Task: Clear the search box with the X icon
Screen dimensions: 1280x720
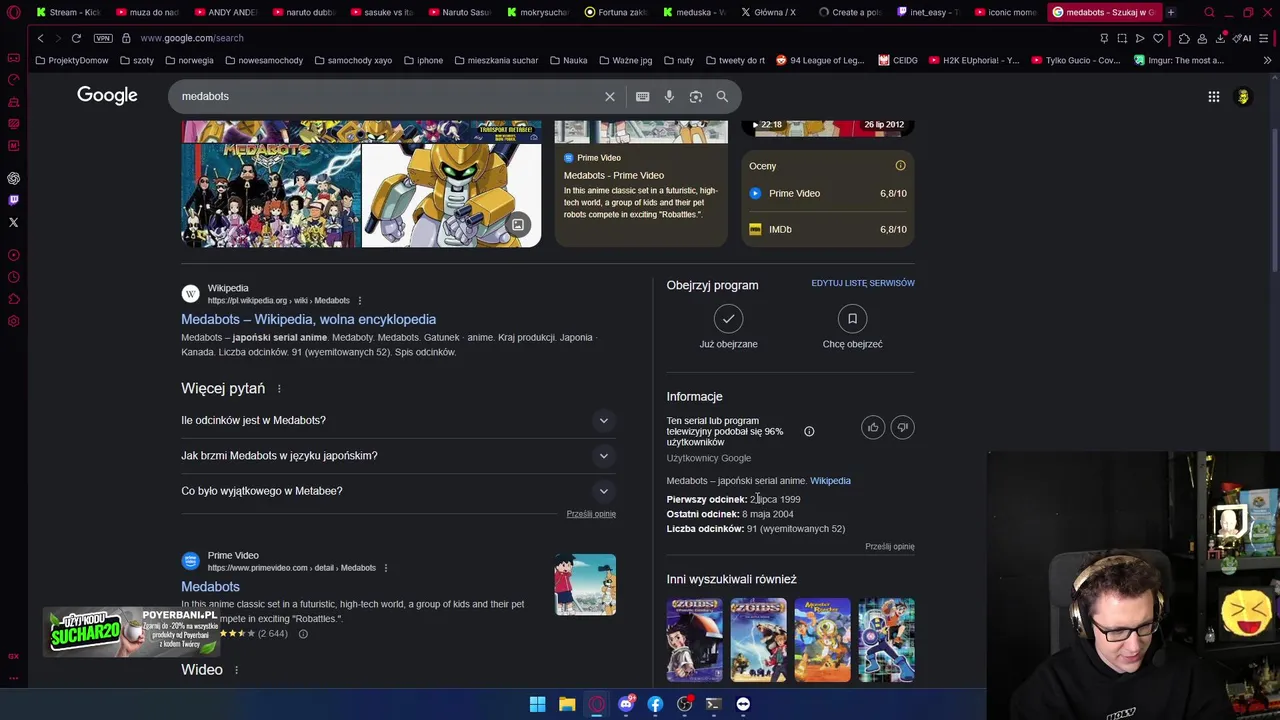Action: tap(609, 96)
